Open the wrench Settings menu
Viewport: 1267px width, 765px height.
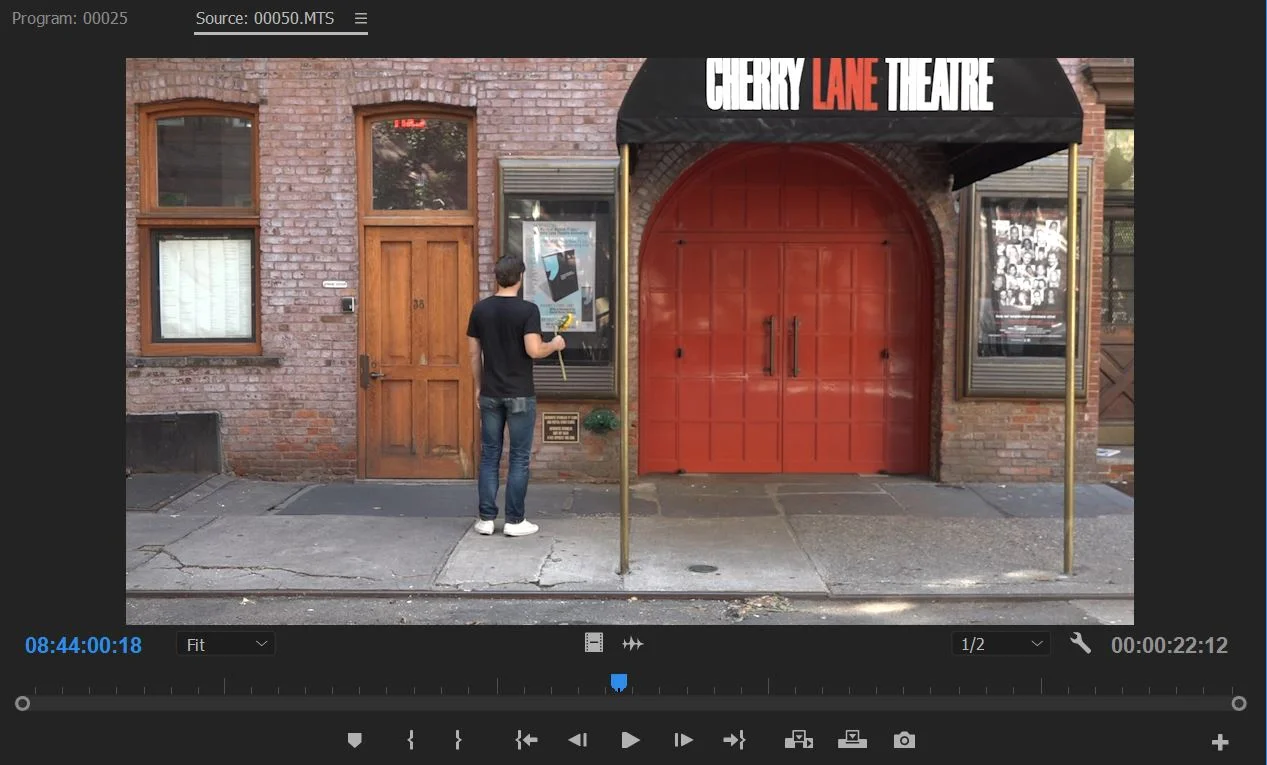click(x=1080, y=644)
